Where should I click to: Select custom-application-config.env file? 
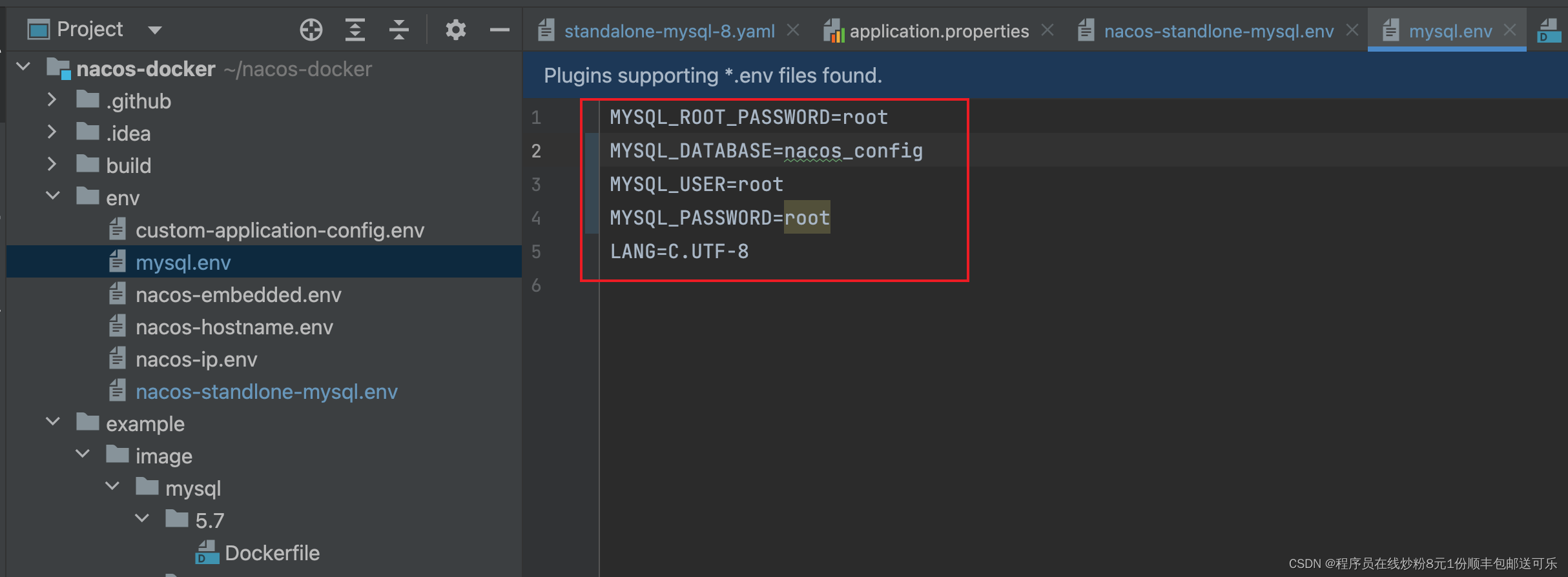tap(280, 230)
